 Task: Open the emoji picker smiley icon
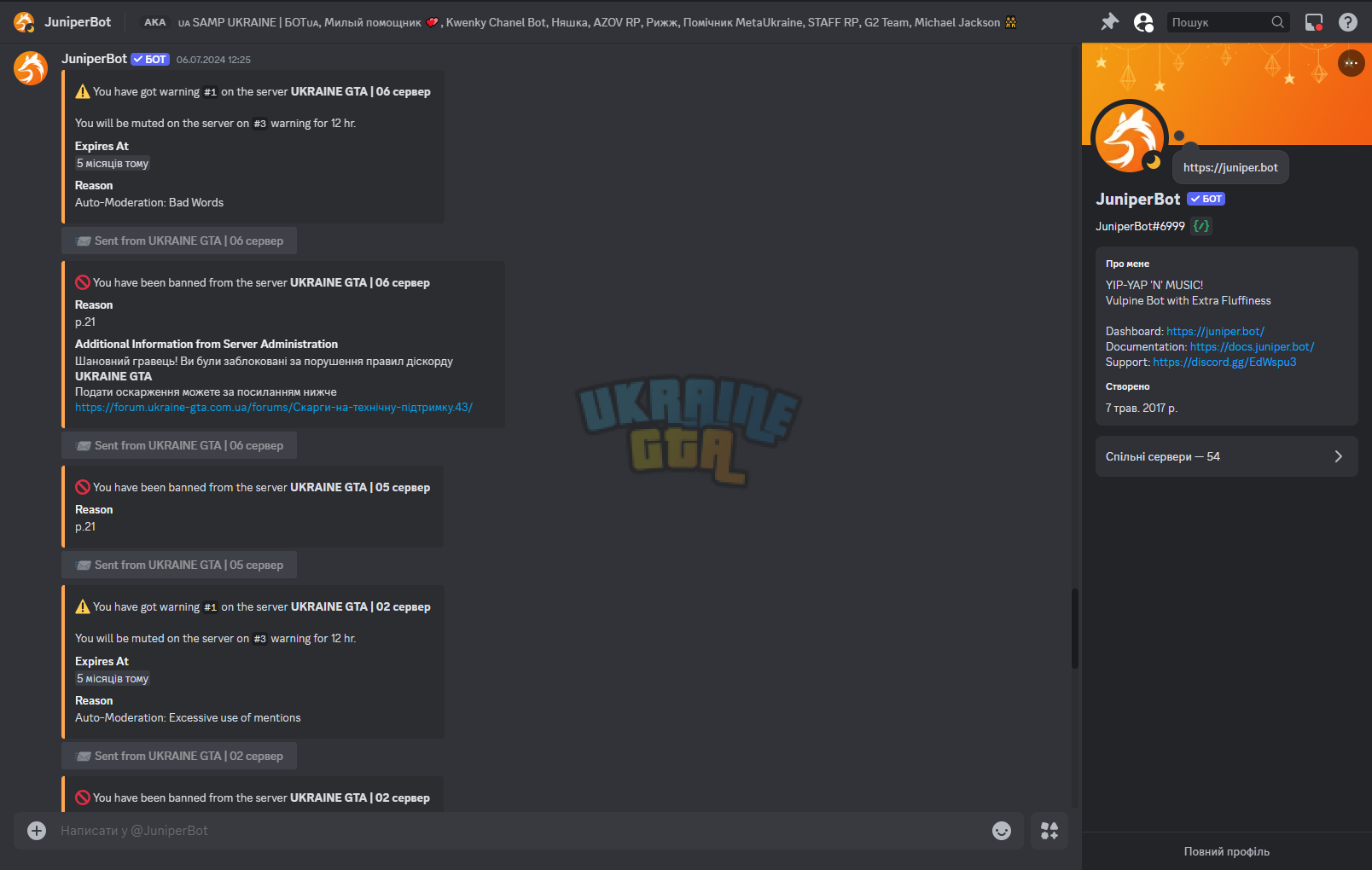click(1002, 831)
